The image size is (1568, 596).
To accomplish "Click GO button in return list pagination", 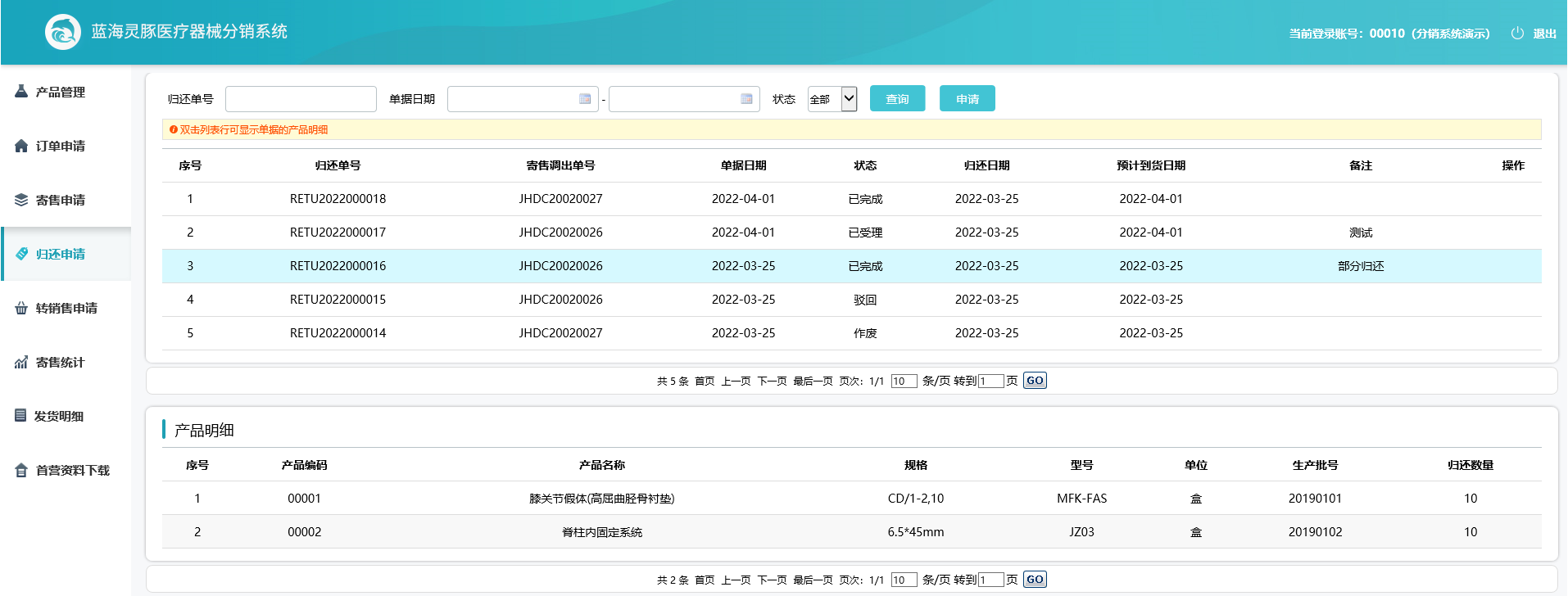I will [x=1035, y=381].
